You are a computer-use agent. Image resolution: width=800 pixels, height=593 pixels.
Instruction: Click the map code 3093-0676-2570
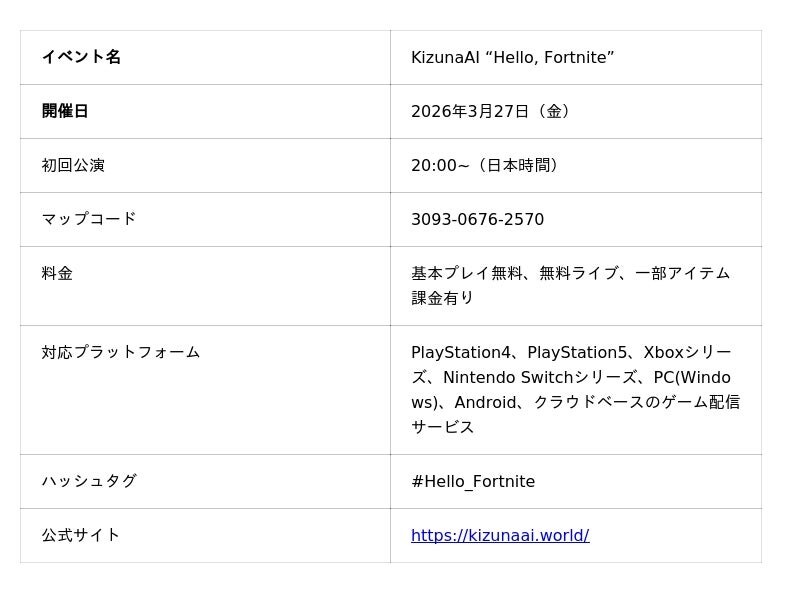tap(477, 219)
